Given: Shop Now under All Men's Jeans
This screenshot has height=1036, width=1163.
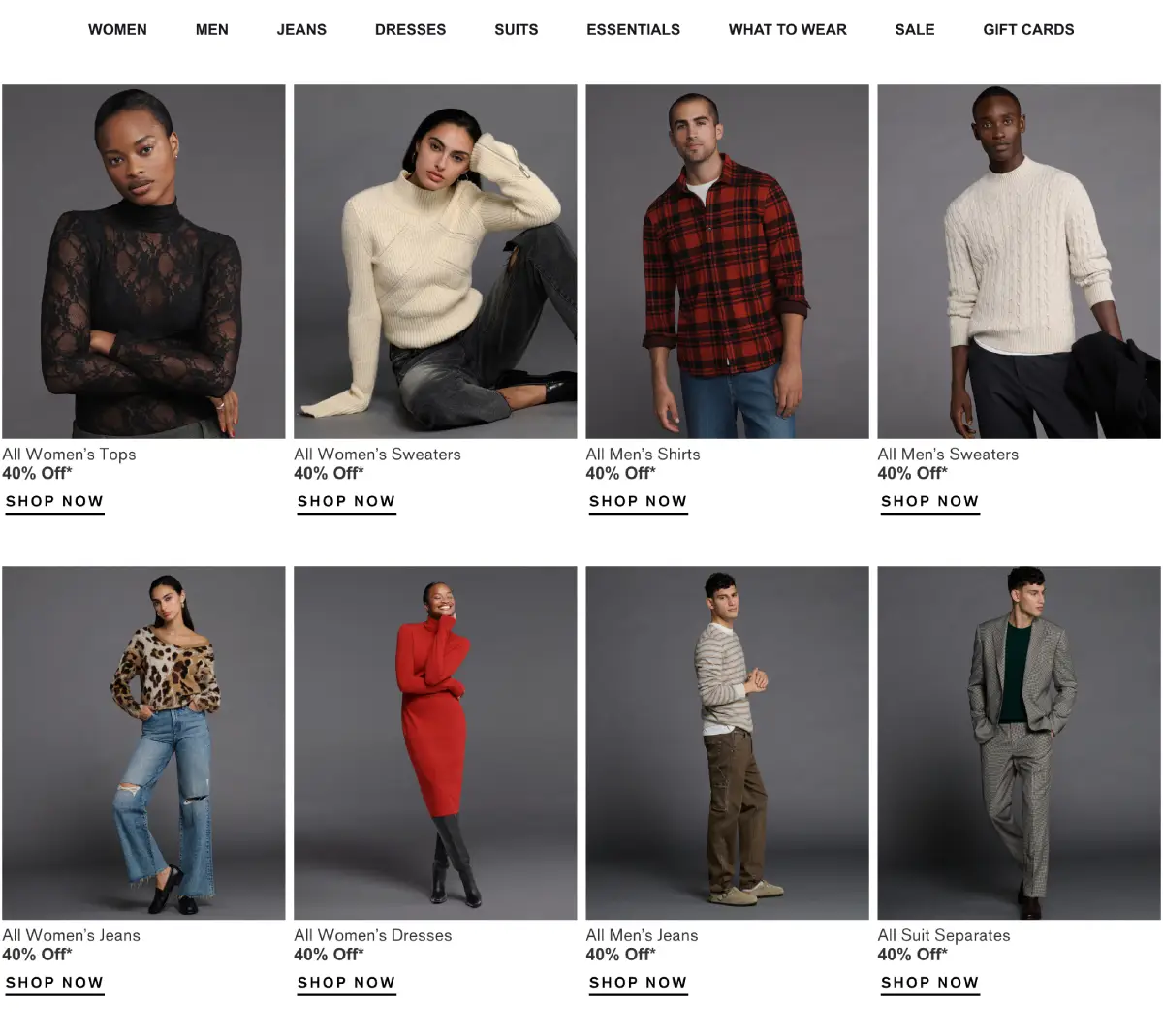Looking at the screenshot, I should tap(638, 983).
